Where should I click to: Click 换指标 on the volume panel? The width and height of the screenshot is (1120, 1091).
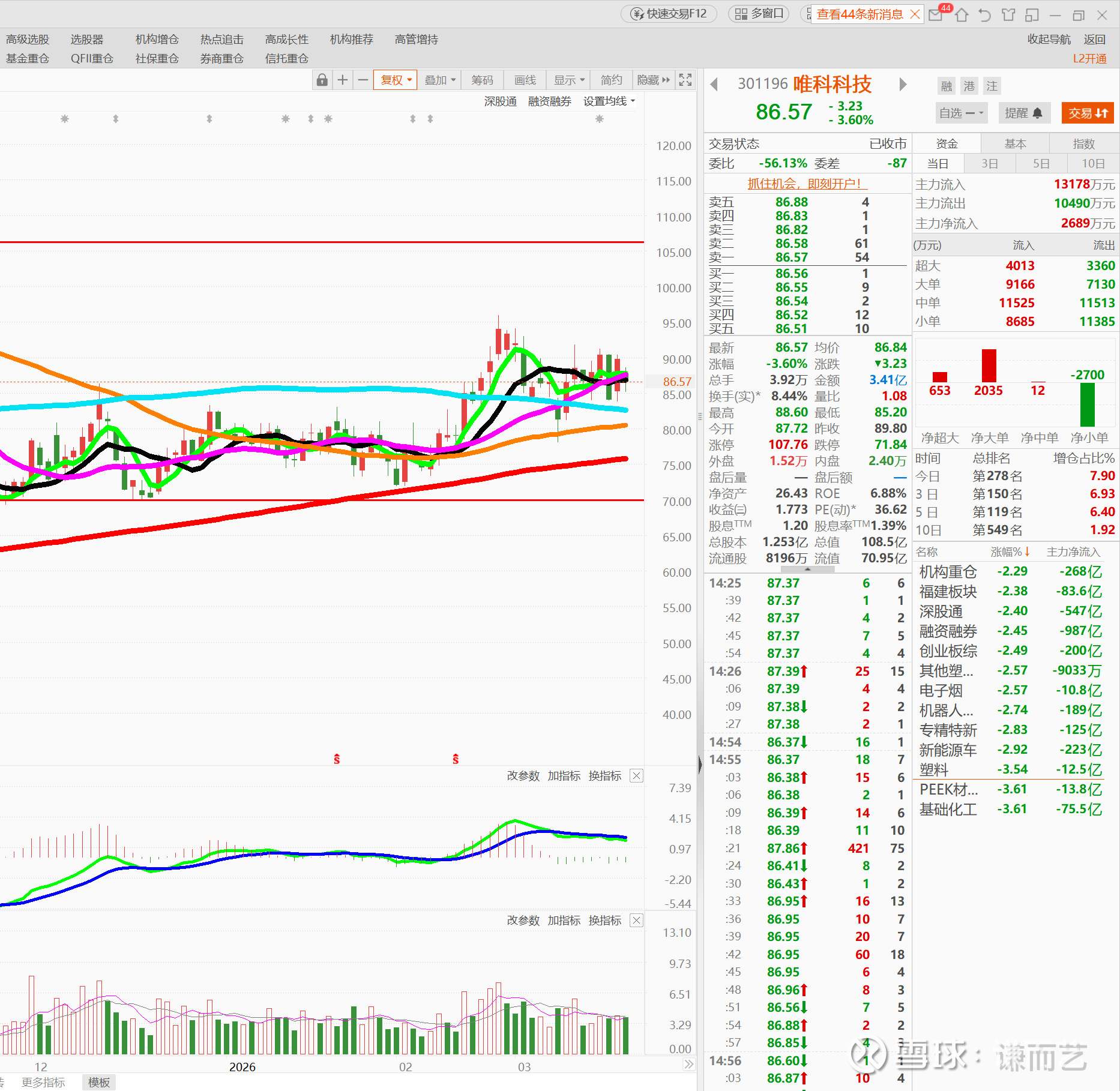point(605,921)
